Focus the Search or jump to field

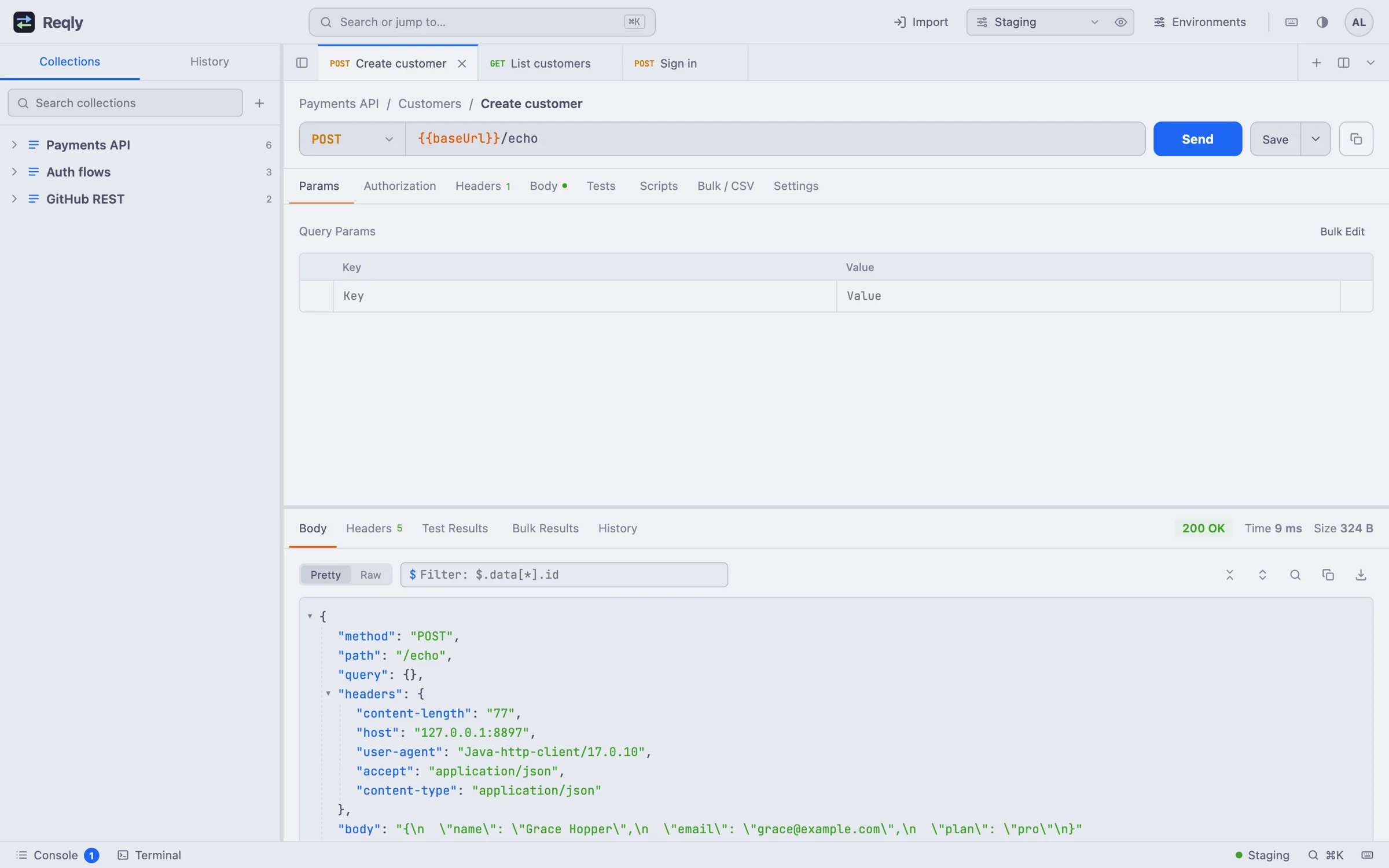tap(482, 22)
